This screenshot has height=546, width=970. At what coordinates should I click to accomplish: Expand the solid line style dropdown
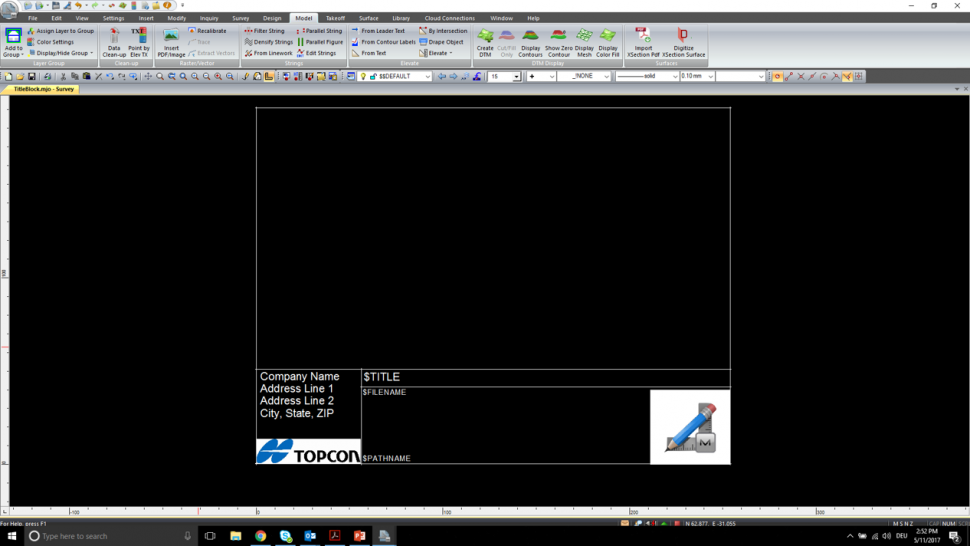(673, 76)
